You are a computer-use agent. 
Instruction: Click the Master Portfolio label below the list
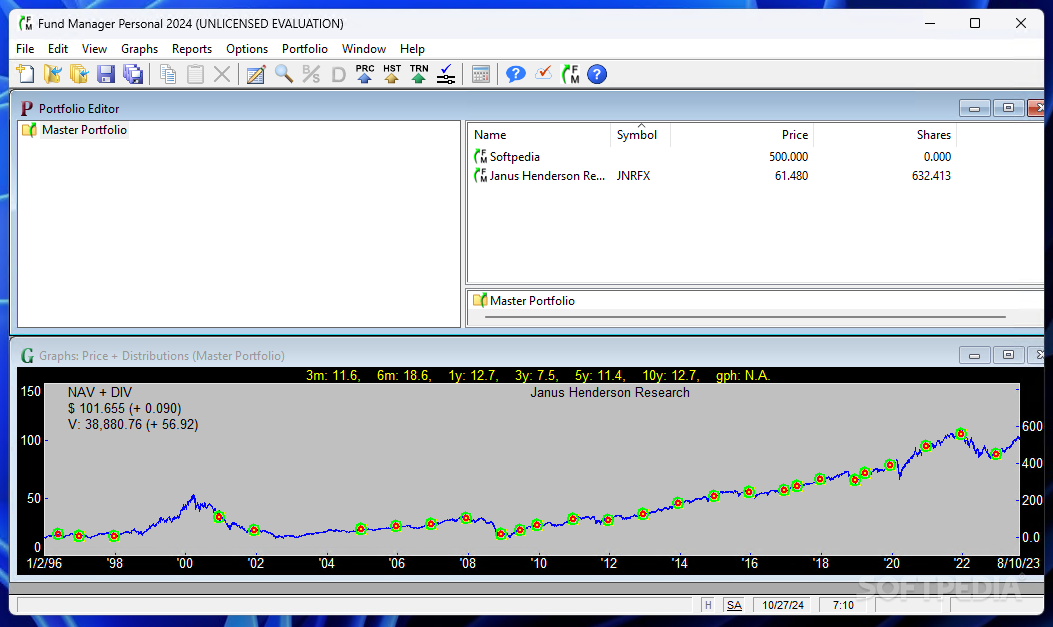(532, 301)
